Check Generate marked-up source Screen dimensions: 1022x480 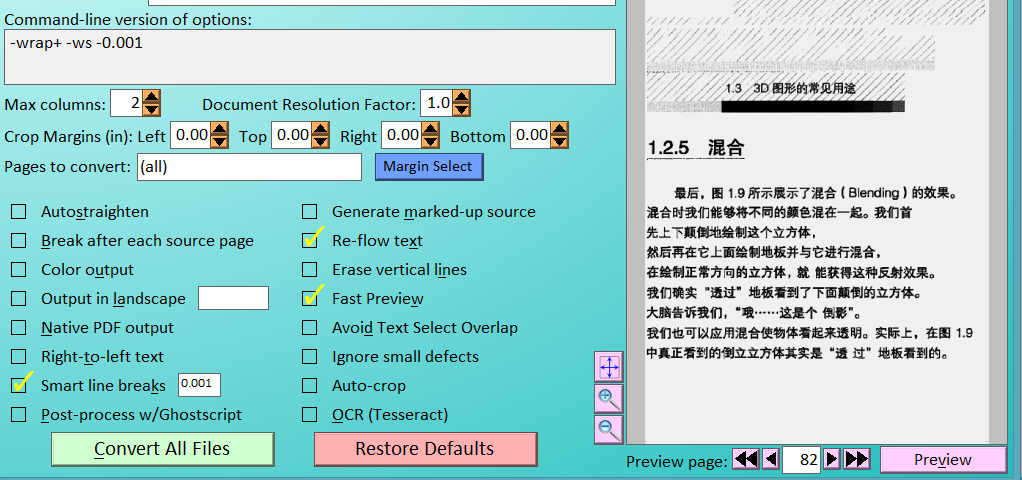[310, 212]
